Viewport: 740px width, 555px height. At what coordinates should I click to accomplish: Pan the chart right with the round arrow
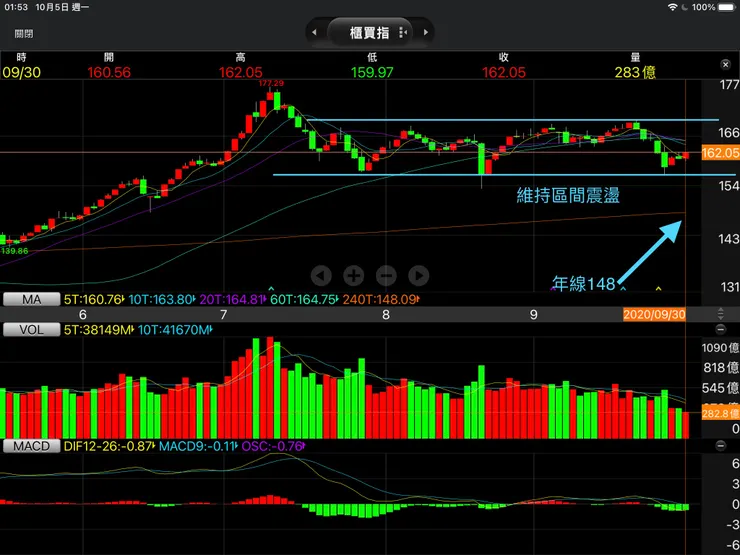coord(419,275)
